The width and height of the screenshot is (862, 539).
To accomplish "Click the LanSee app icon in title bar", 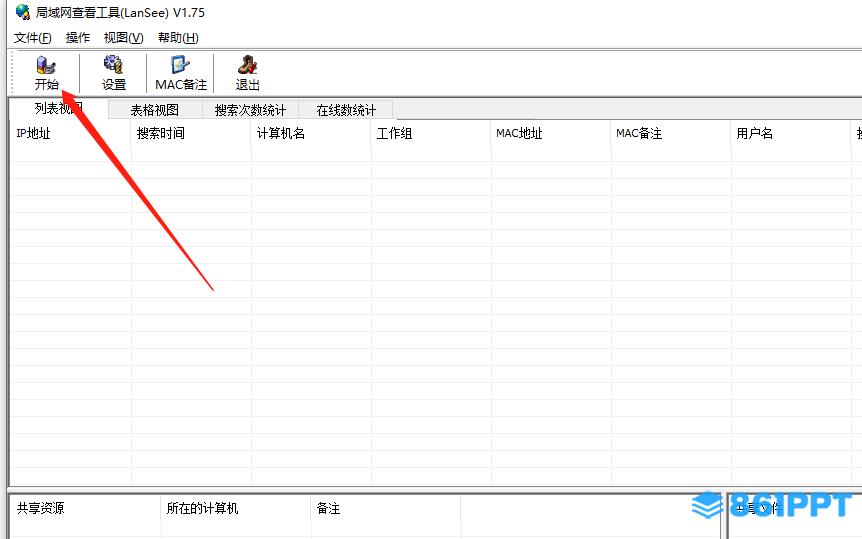I will click(23, 12).
